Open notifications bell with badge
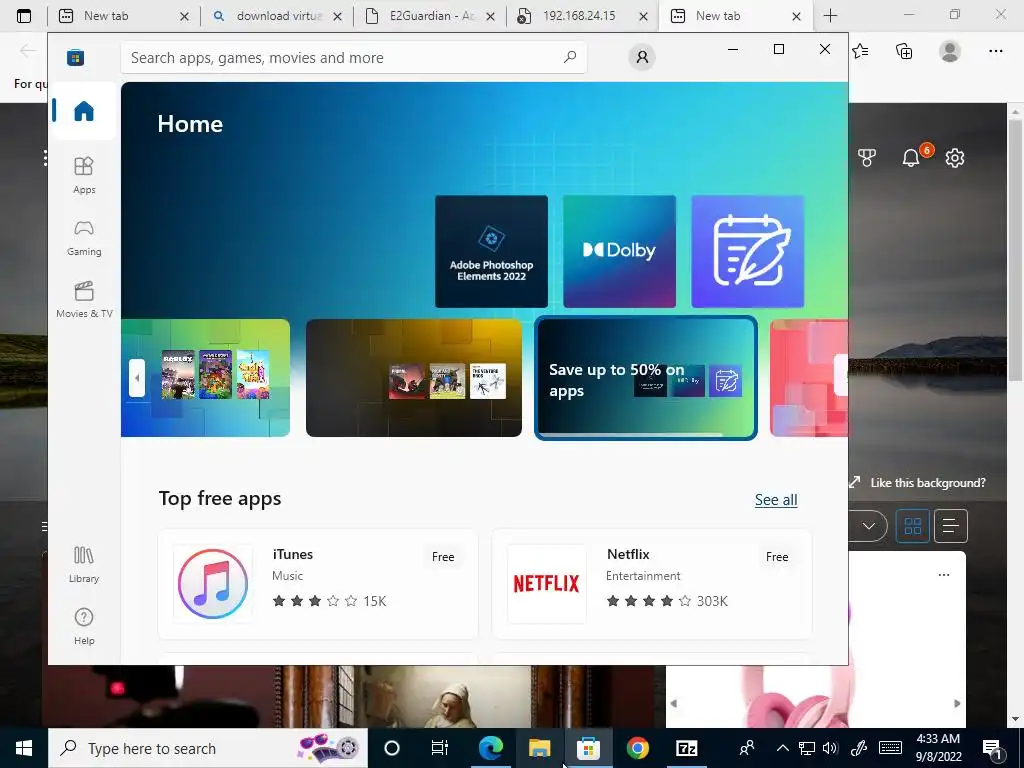Viewport: 1024px width, 768px height. click(912, 157)
